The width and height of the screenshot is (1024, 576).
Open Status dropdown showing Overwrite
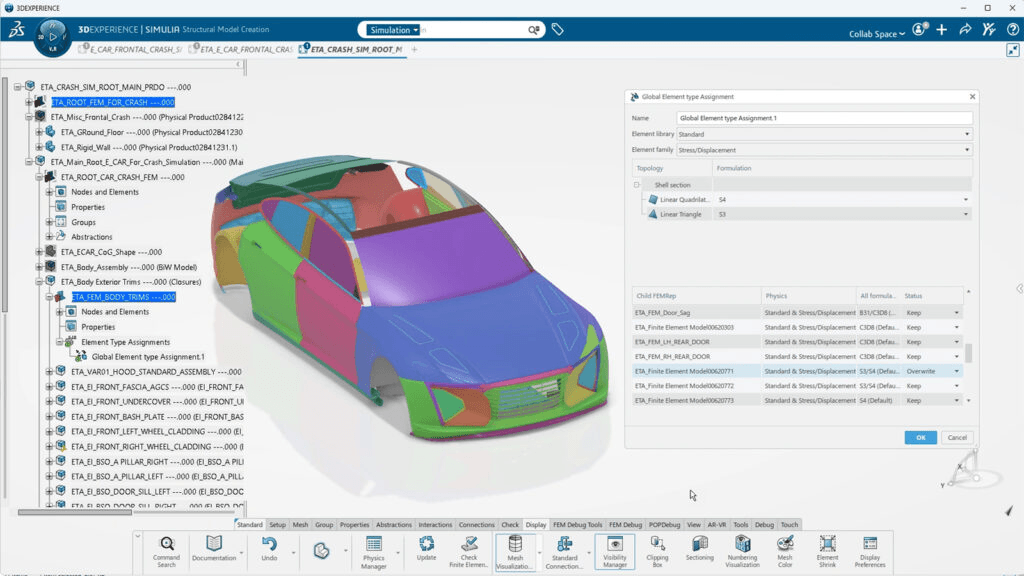tap(957, 371)
